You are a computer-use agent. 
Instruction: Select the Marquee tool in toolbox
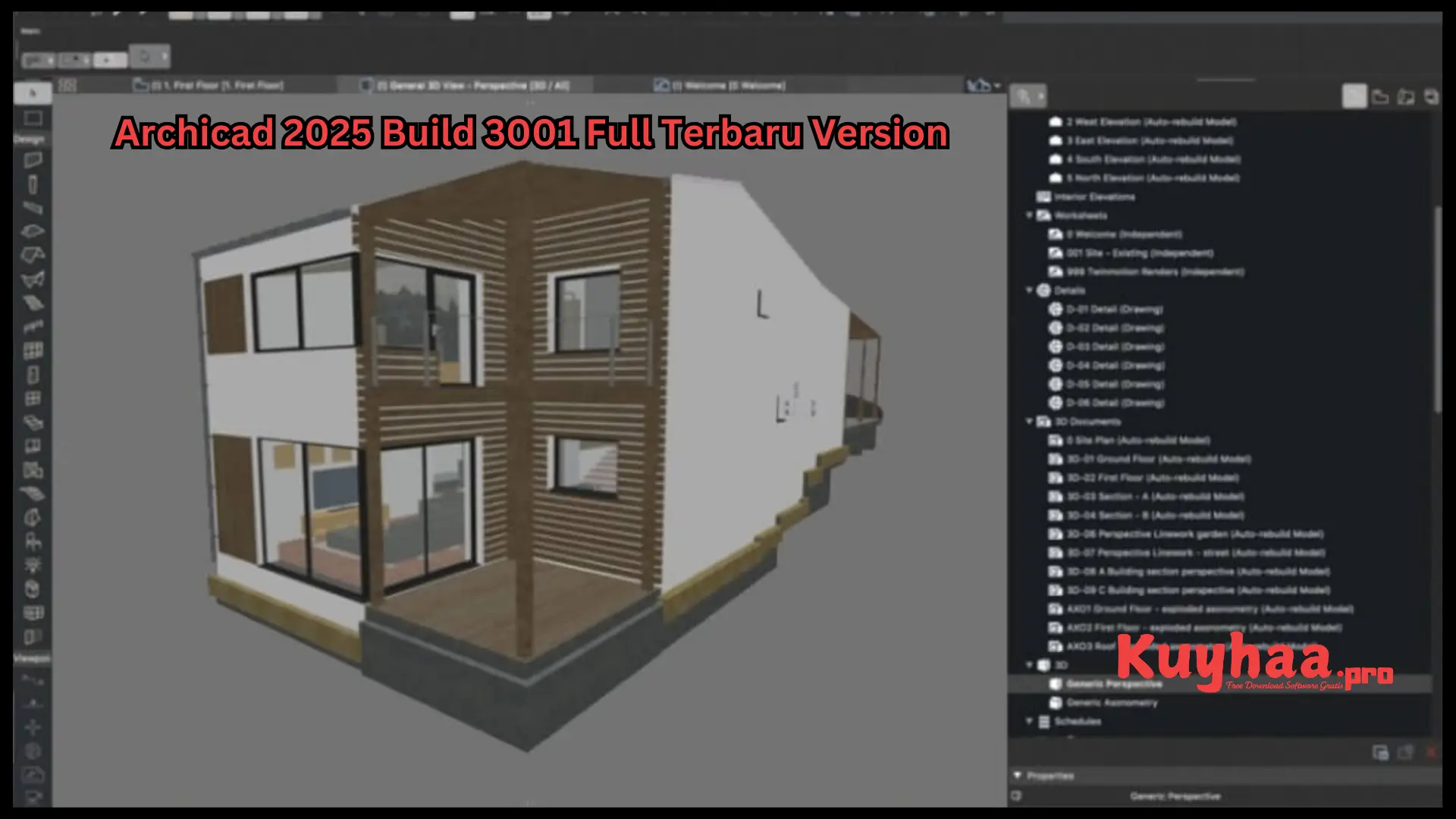click(x=33, y=118)
